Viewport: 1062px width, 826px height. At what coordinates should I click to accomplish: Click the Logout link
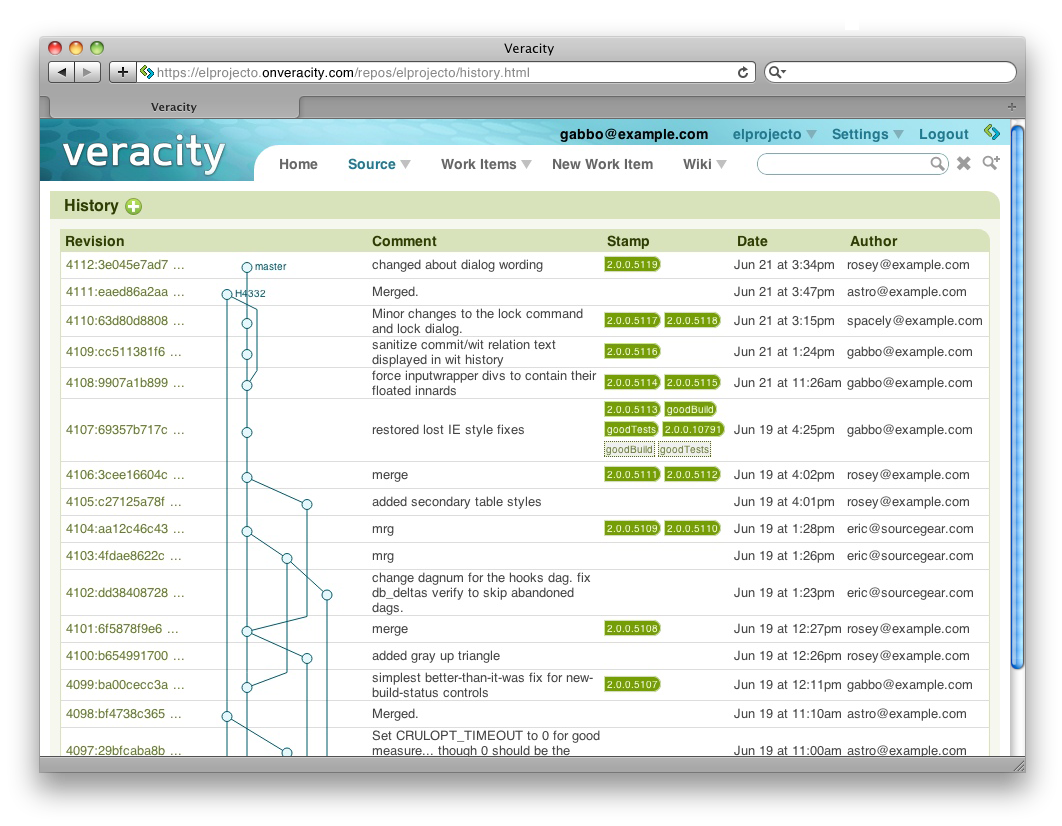tap(943, 134)
